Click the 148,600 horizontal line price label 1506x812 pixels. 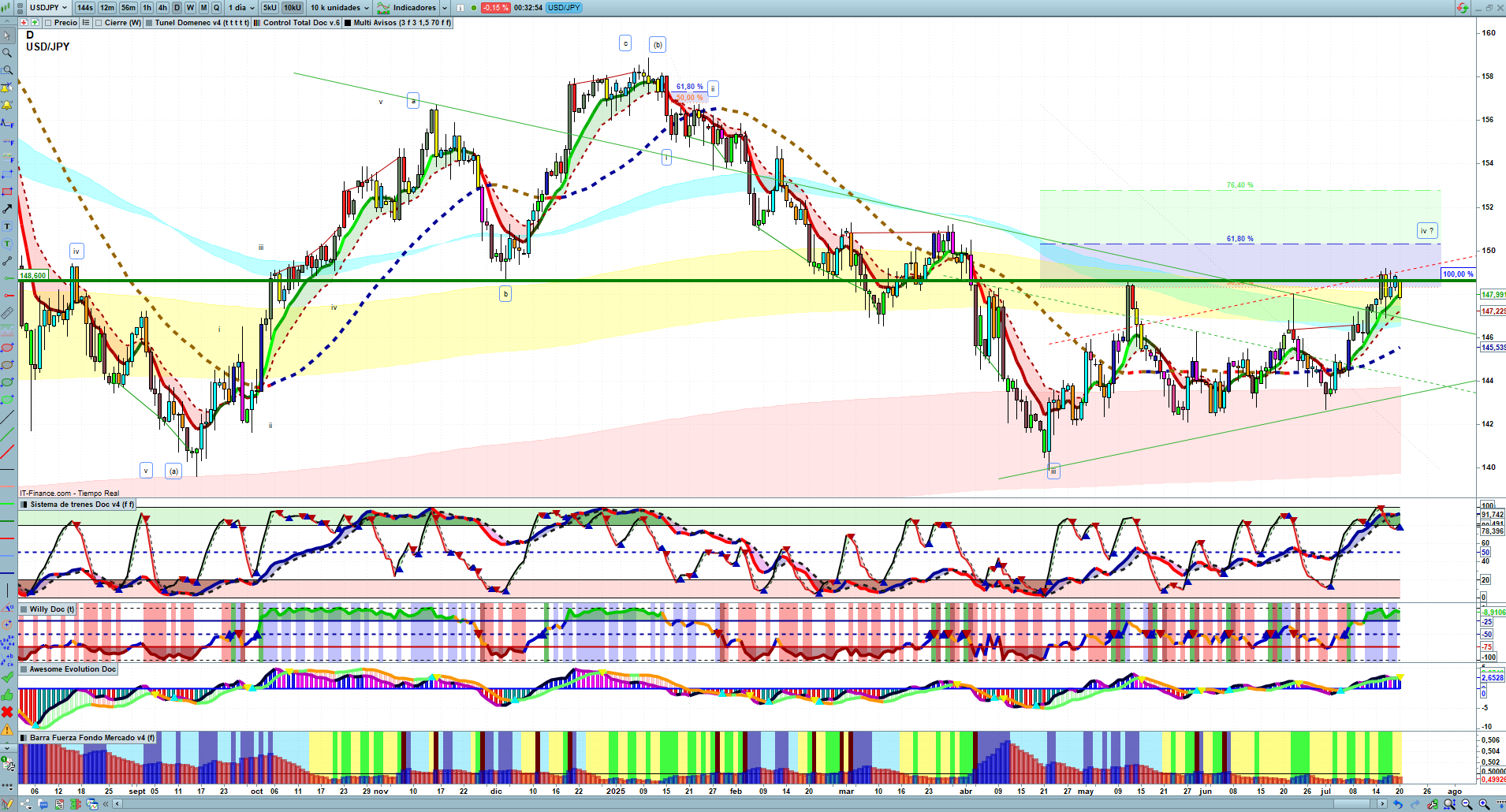pyautogui.click(x=33, y=276)
